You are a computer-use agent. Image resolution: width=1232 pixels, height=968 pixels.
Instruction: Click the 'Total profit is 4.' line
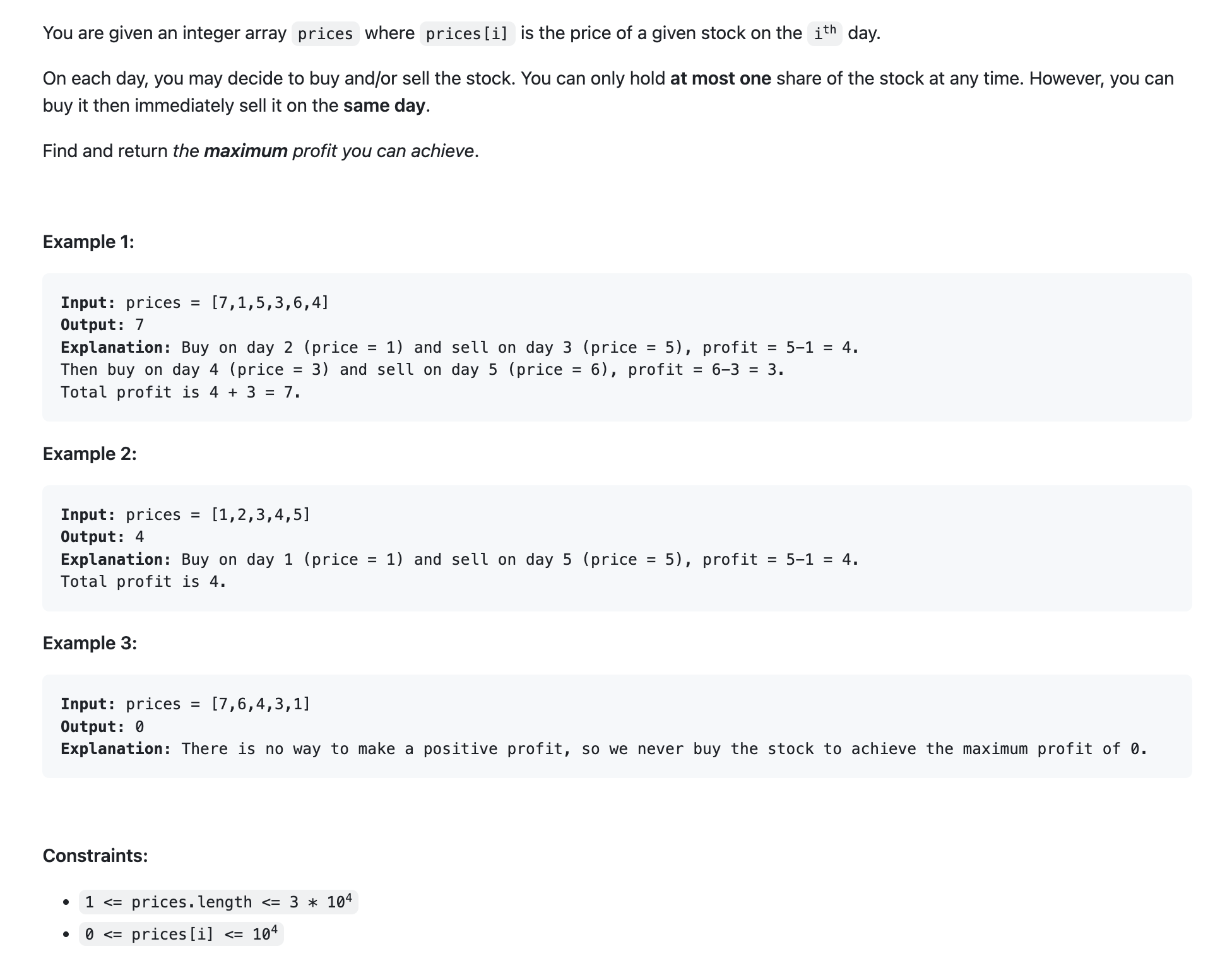143,582
